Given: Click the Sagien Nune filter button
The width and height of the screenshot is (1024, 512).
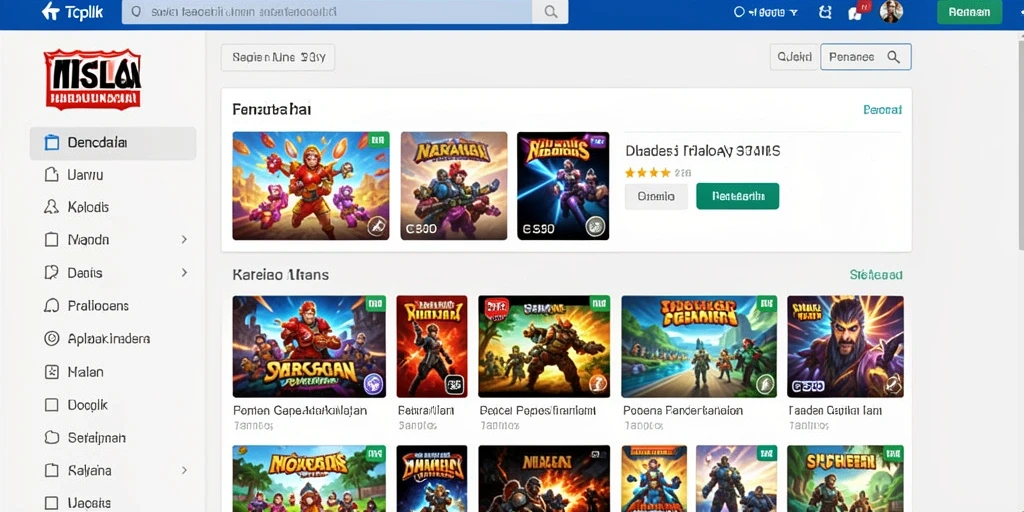Looking at the screenshot, I should pyautogui.click(x=278, y=57).
